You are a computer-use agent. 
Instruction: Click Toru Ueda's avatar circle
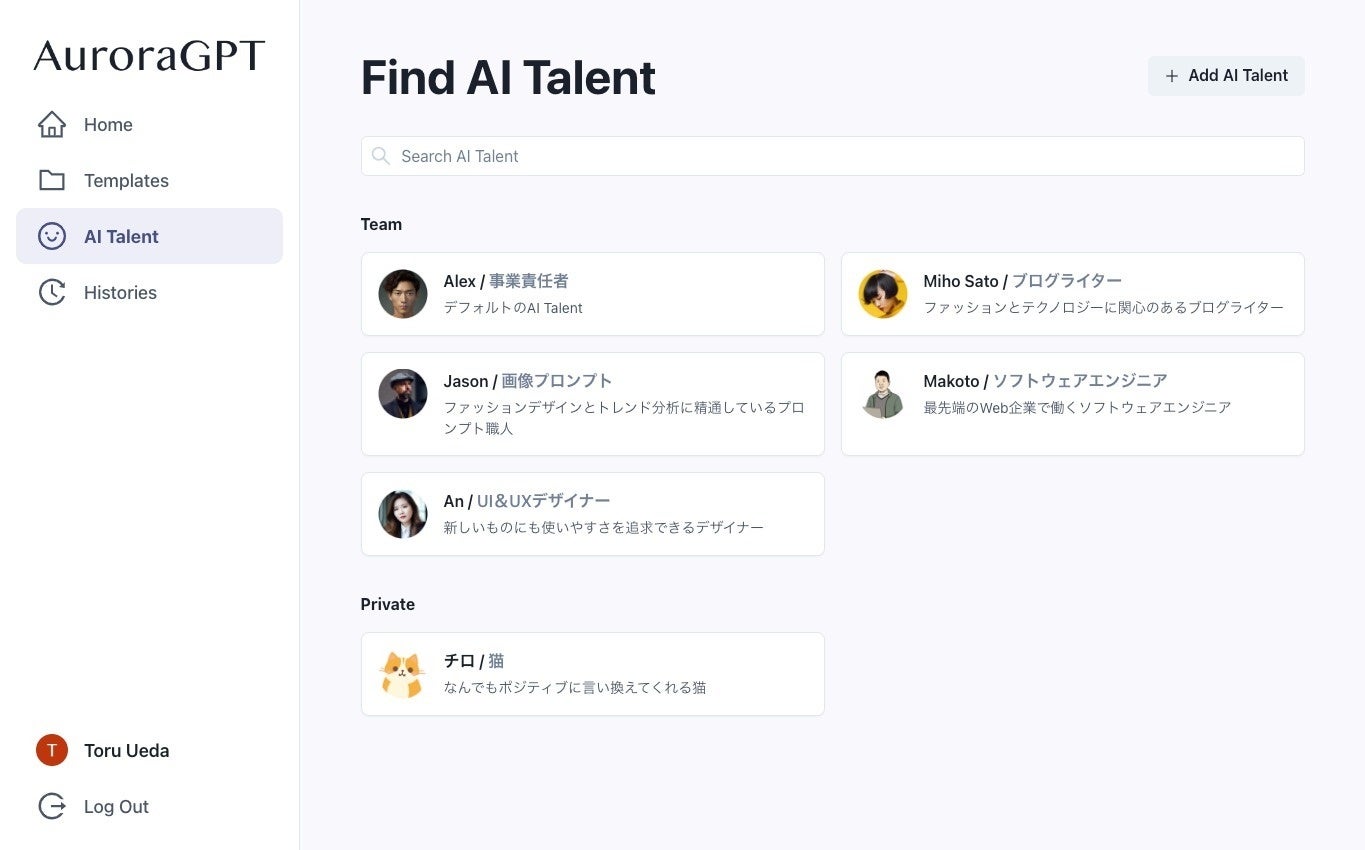tap(52, 751)
